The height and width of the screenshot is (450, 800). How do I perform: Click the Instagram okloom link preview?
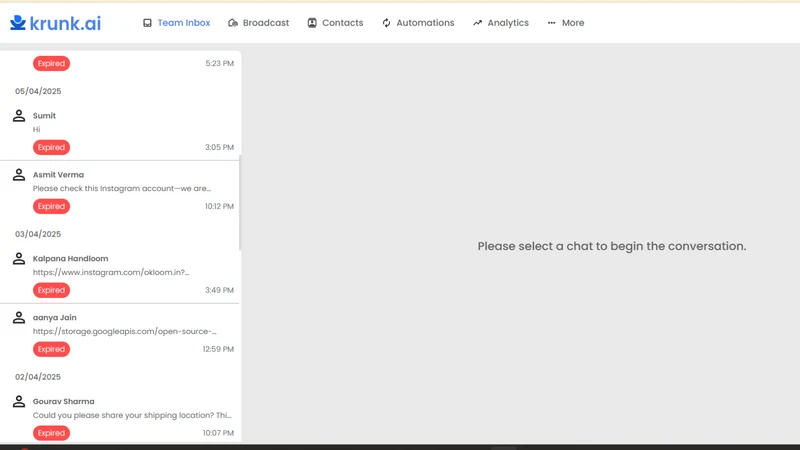coord(111,272)
